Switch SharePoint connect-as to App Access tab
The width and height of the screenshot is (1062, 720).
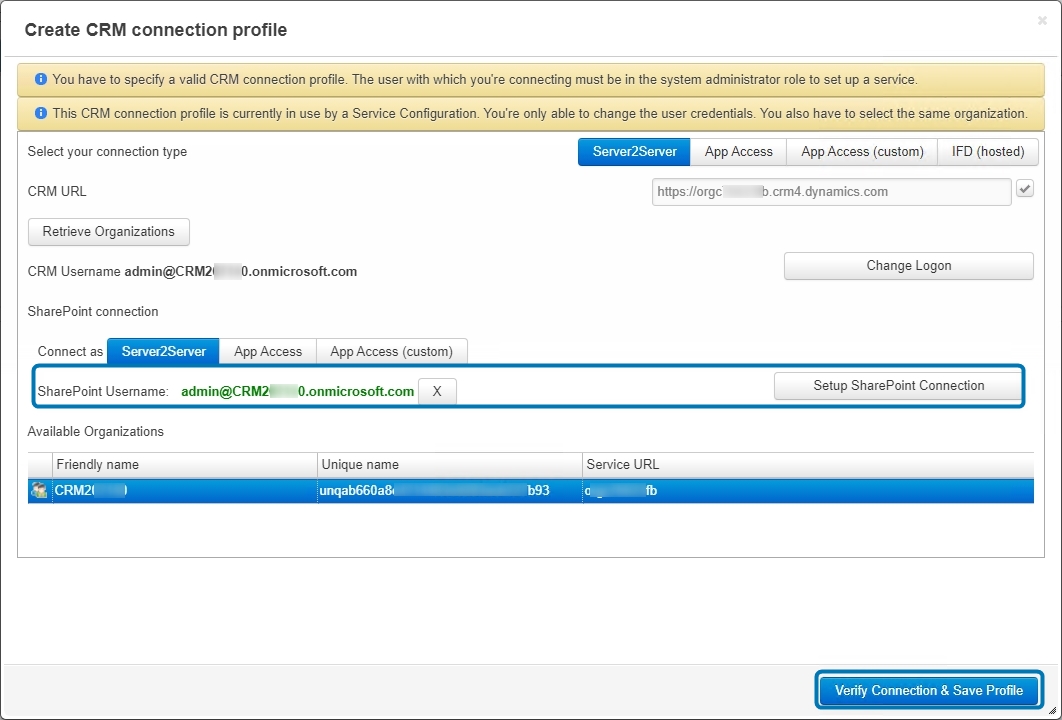(268, 352)
